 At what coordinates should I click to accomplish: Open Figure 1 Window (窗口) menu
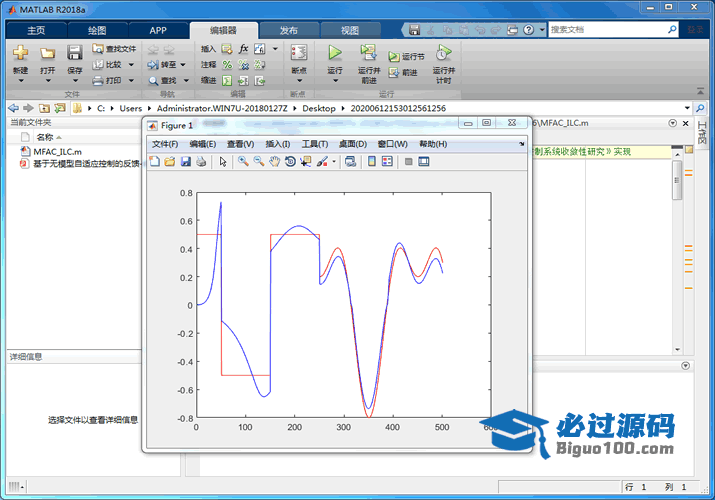point(393,144)
